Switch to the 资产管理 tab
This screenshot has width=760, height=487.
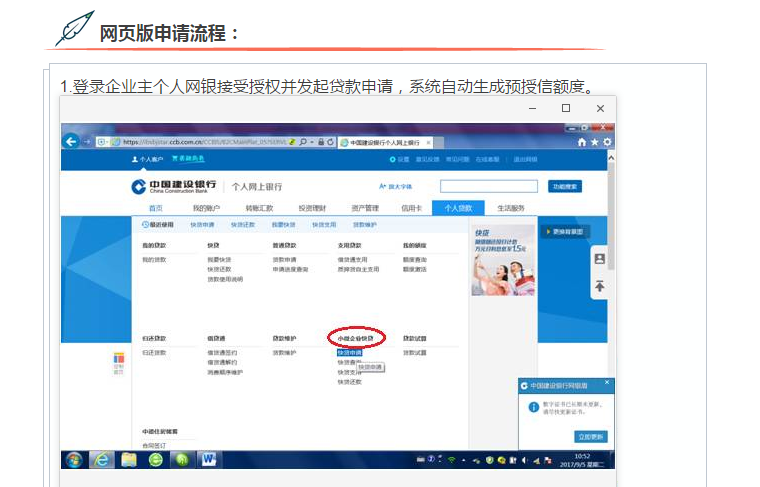click(x=365, y=208)
